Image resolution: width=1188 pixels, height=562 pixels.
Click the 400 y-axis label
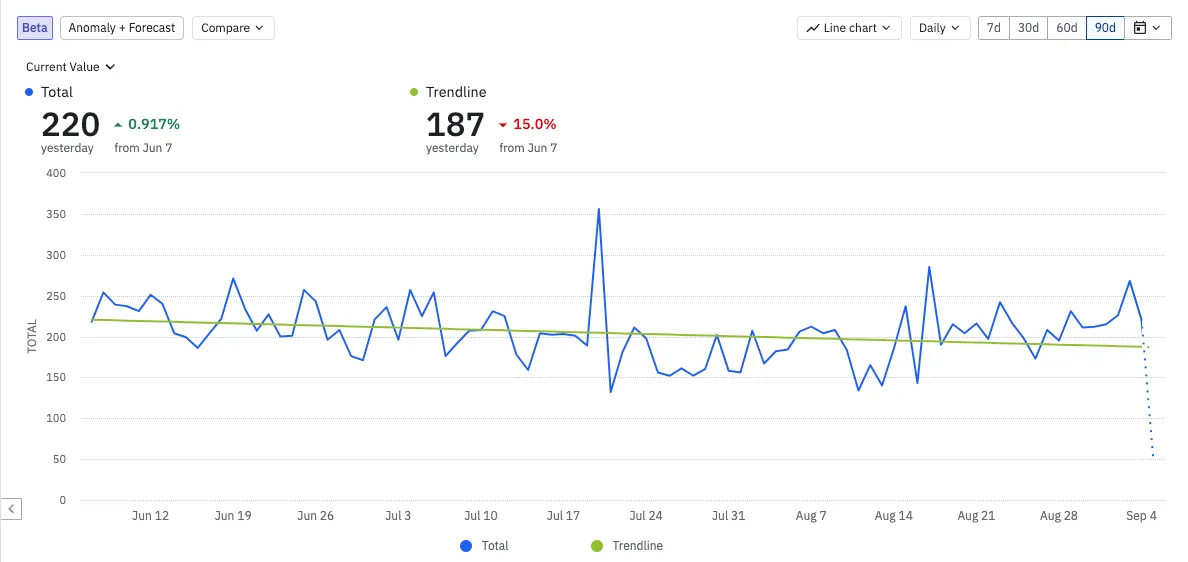tap(58, 173)
